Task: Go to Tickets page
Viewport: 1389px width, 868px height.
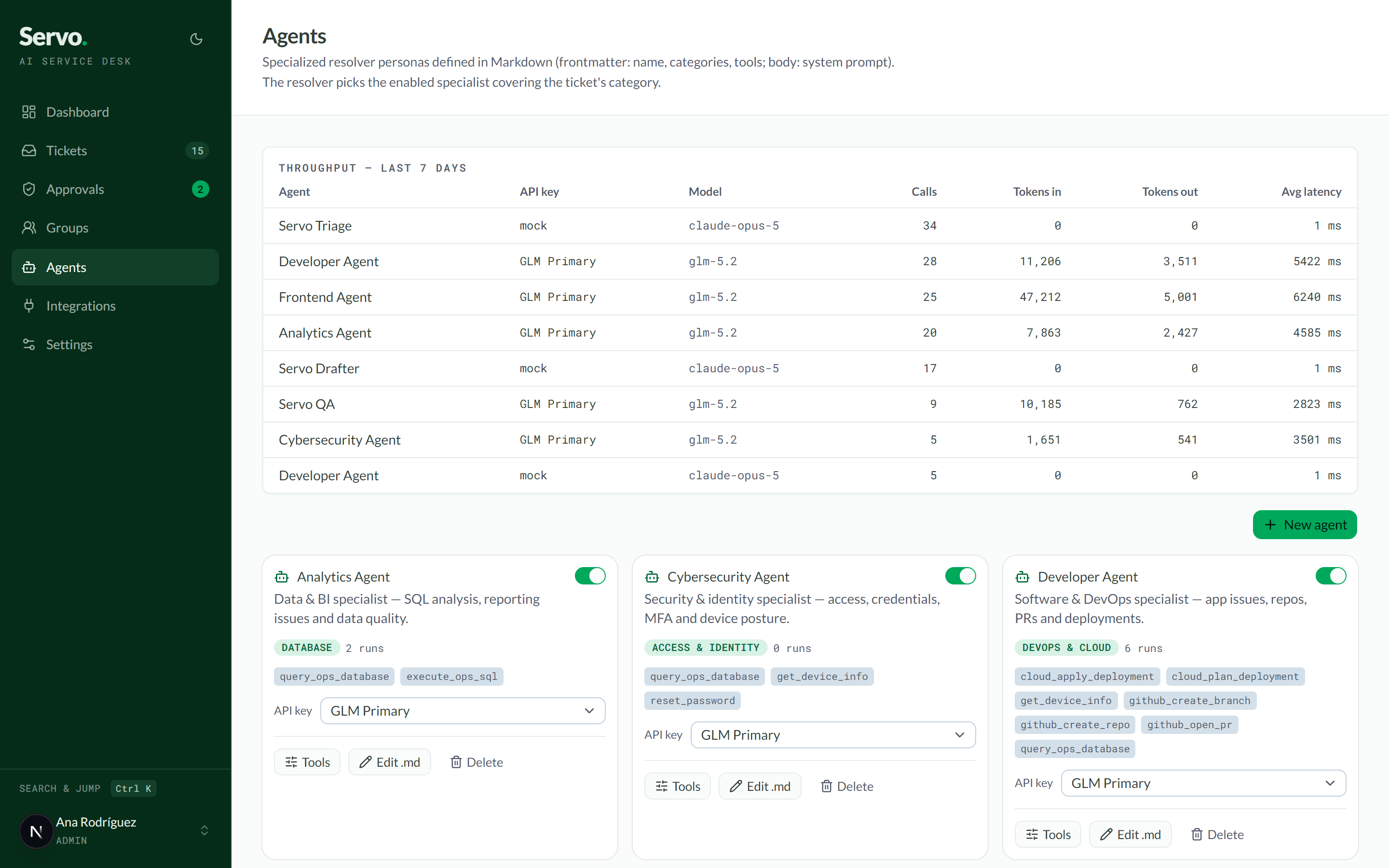Action: point(115,150)
